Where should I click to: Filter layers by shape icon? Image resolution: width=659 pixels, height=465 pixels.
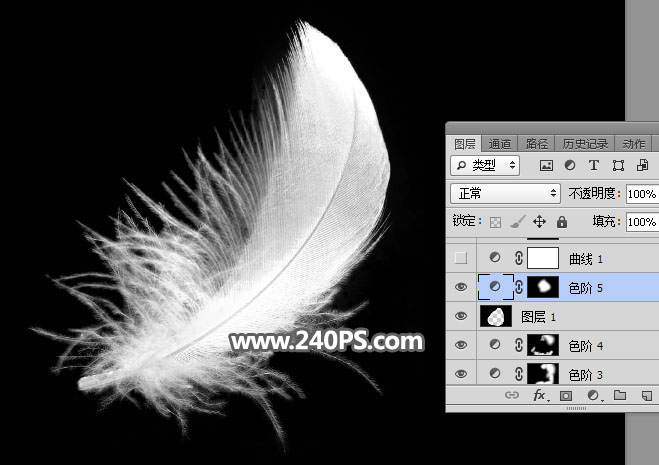click(618, 165)
